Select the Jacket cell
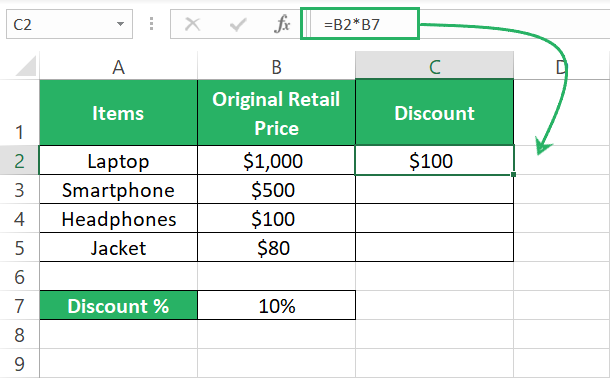The width and height of the screenshot is (610, 378). tap(118, 247)
